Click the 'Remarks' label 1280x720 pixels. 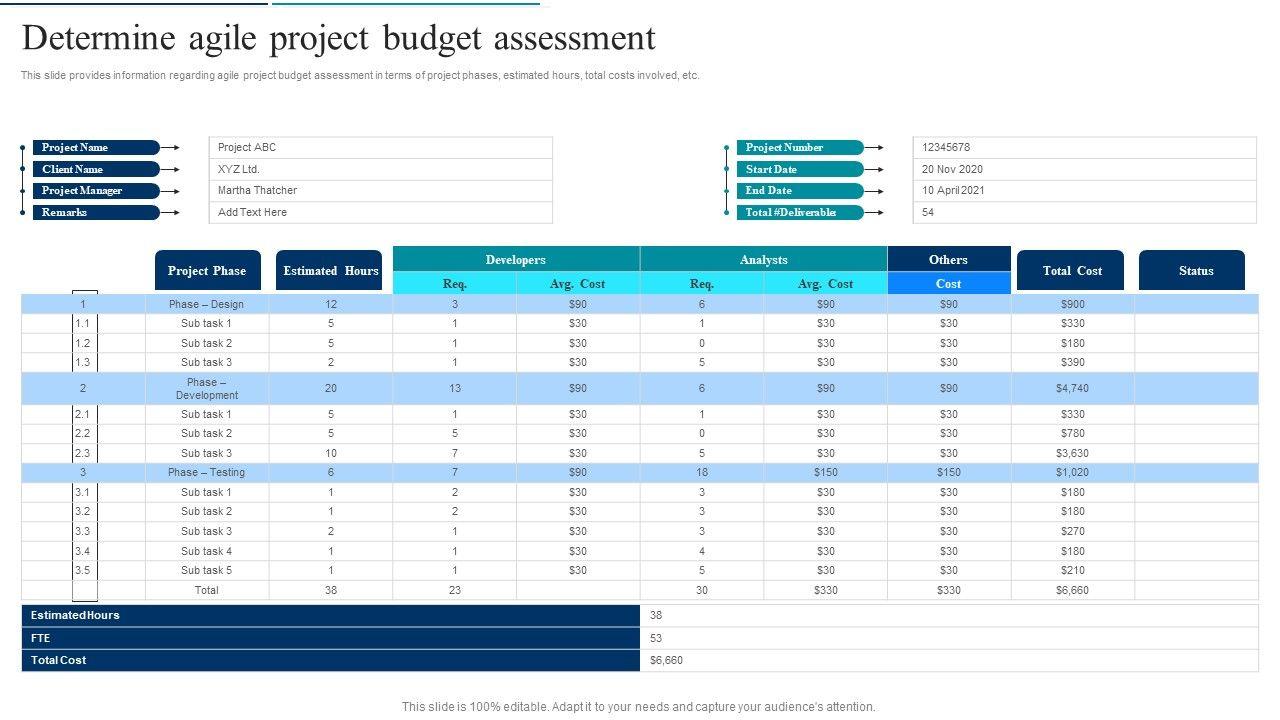[x=96, y=212]
